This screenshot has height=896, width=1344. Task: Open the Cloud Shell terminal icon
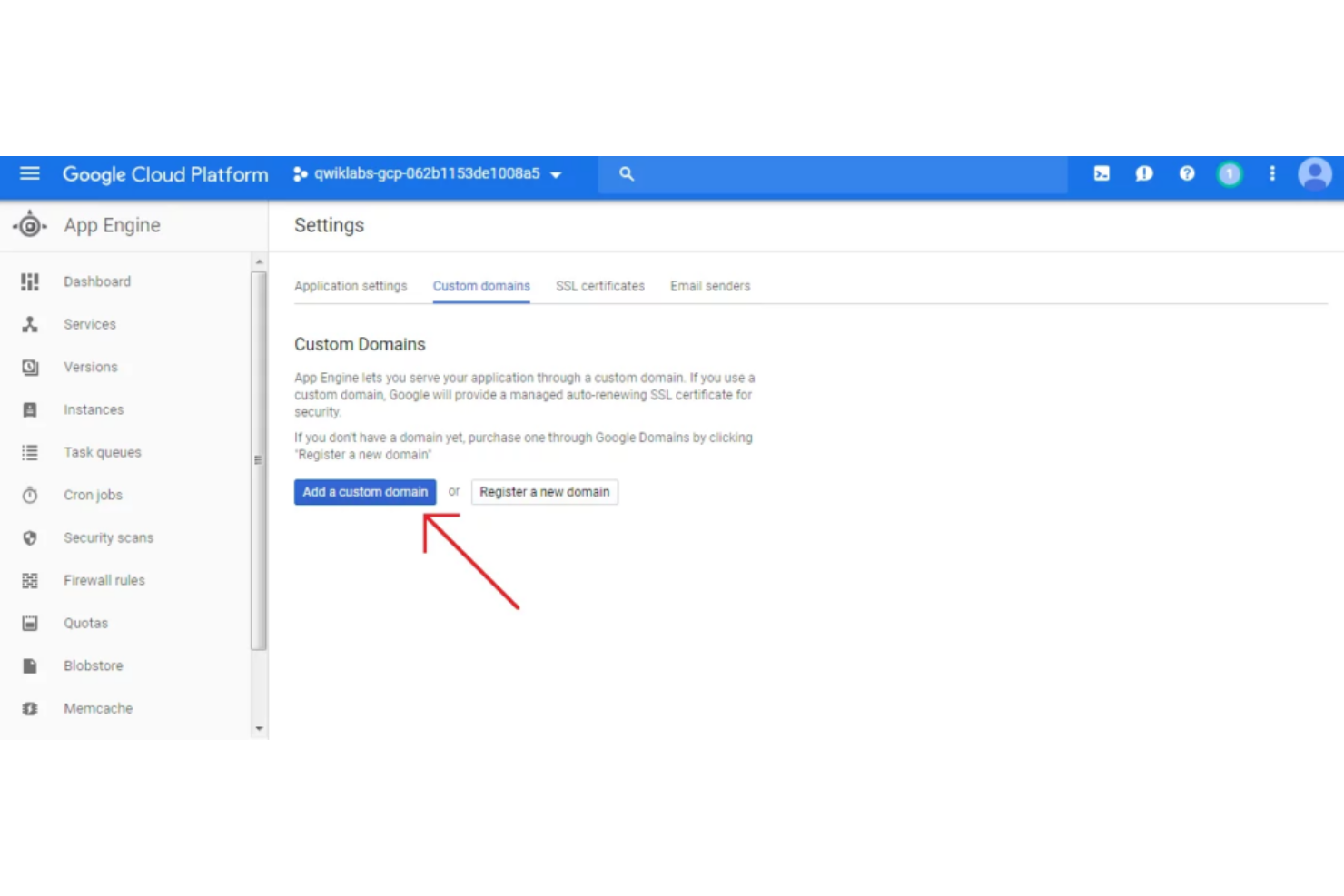pos(1102,173)
